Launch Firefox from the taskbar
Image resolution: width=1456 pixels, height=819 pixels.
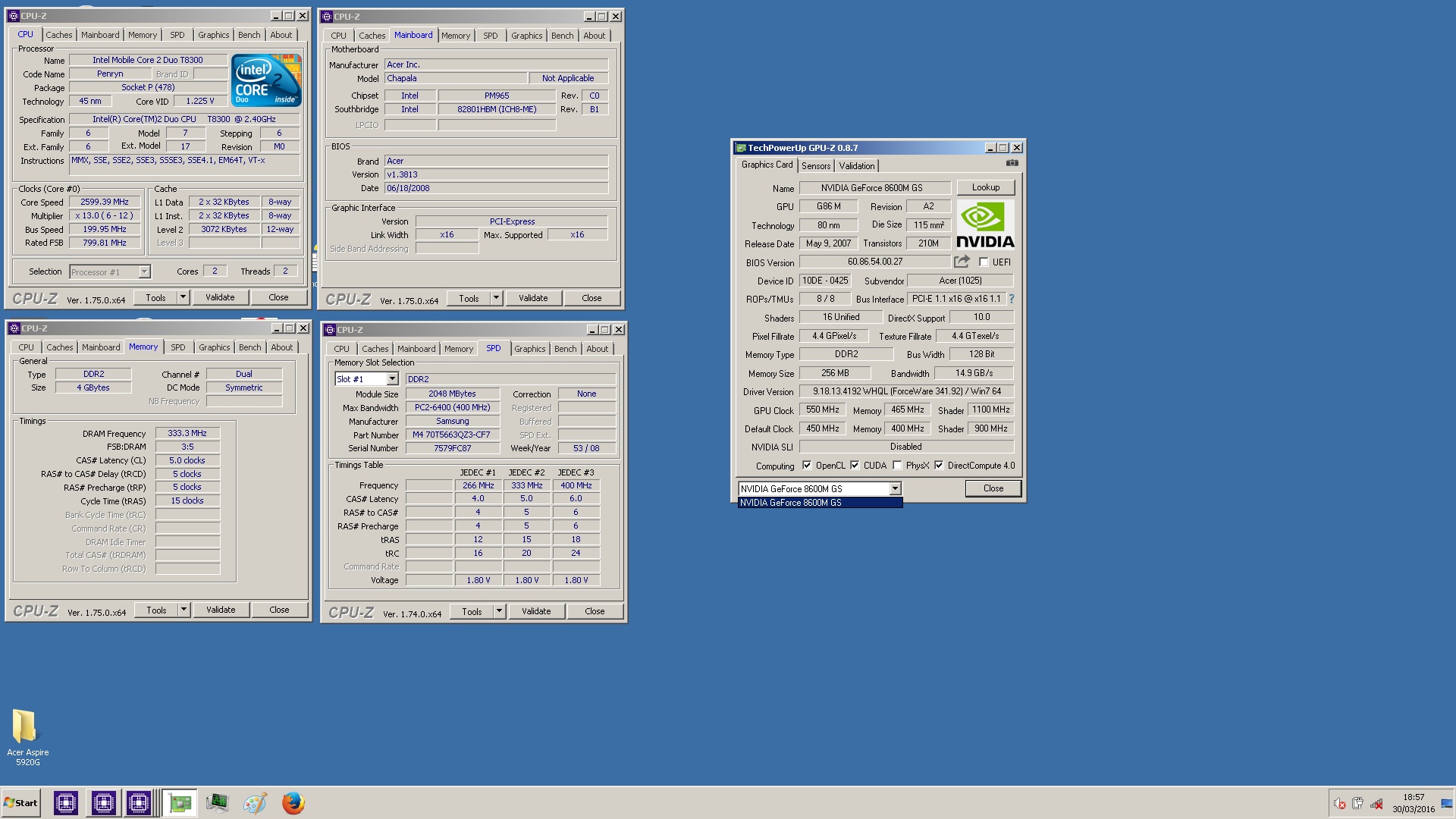pos(293,803)
